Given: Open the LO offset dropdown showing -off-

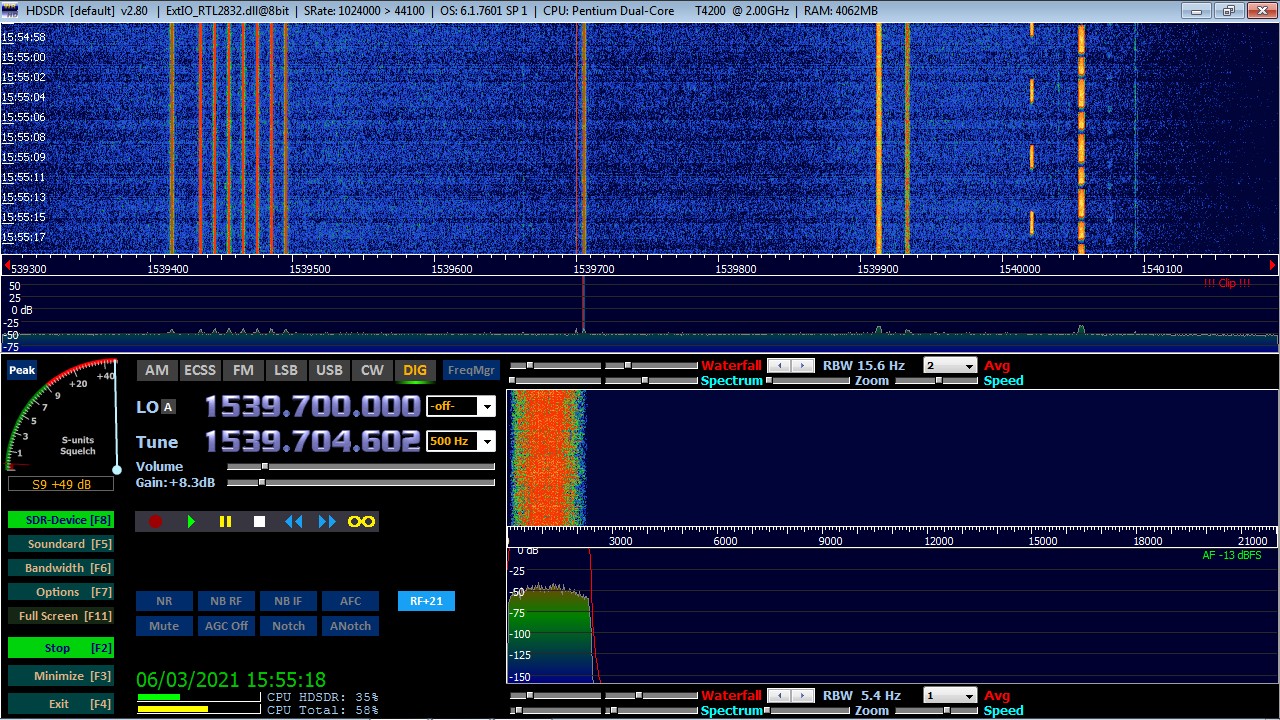Looking at the screenshot, I should point(460,406).
